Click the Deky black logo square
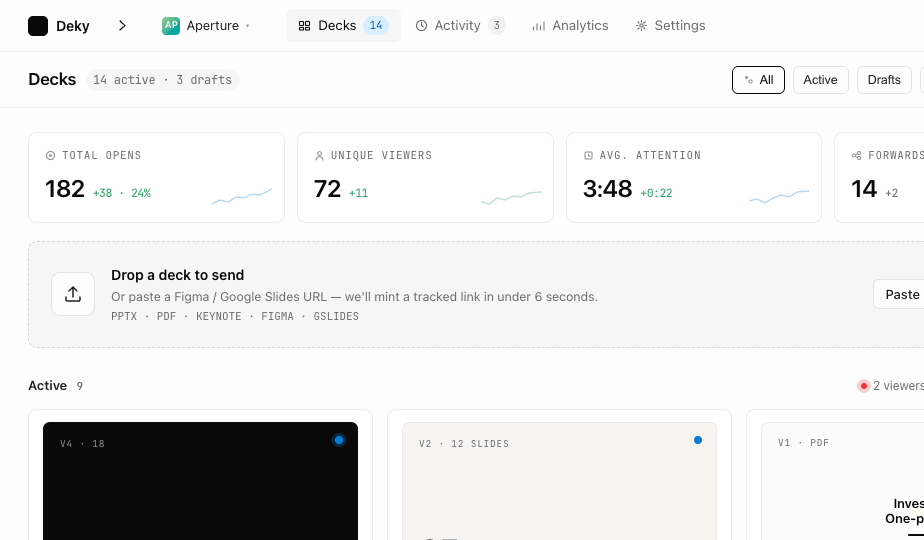The width and height of the screenshot is (924, 540). coord(38,26)
